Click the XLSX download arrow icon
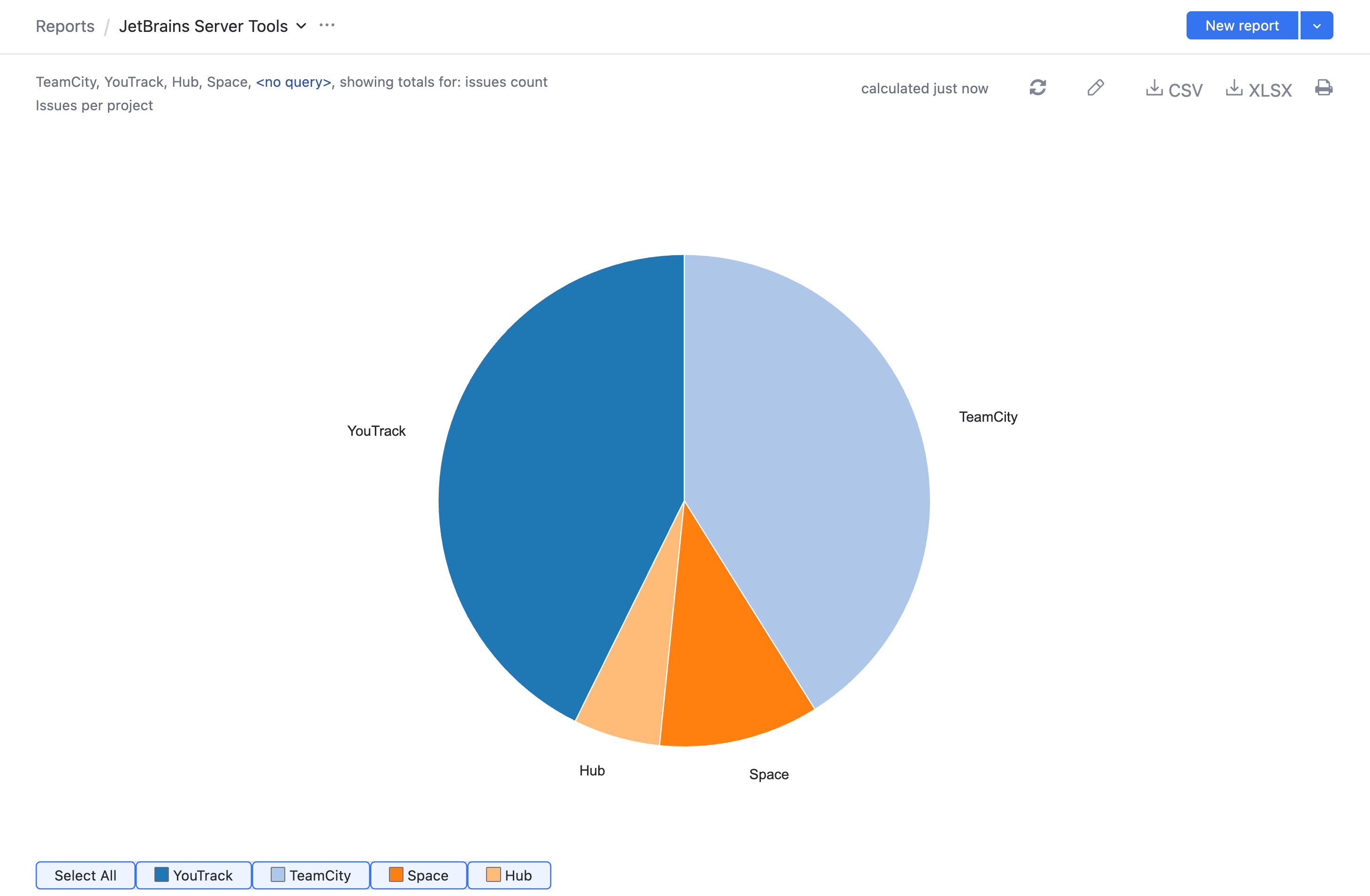 tap(1235, 88)
